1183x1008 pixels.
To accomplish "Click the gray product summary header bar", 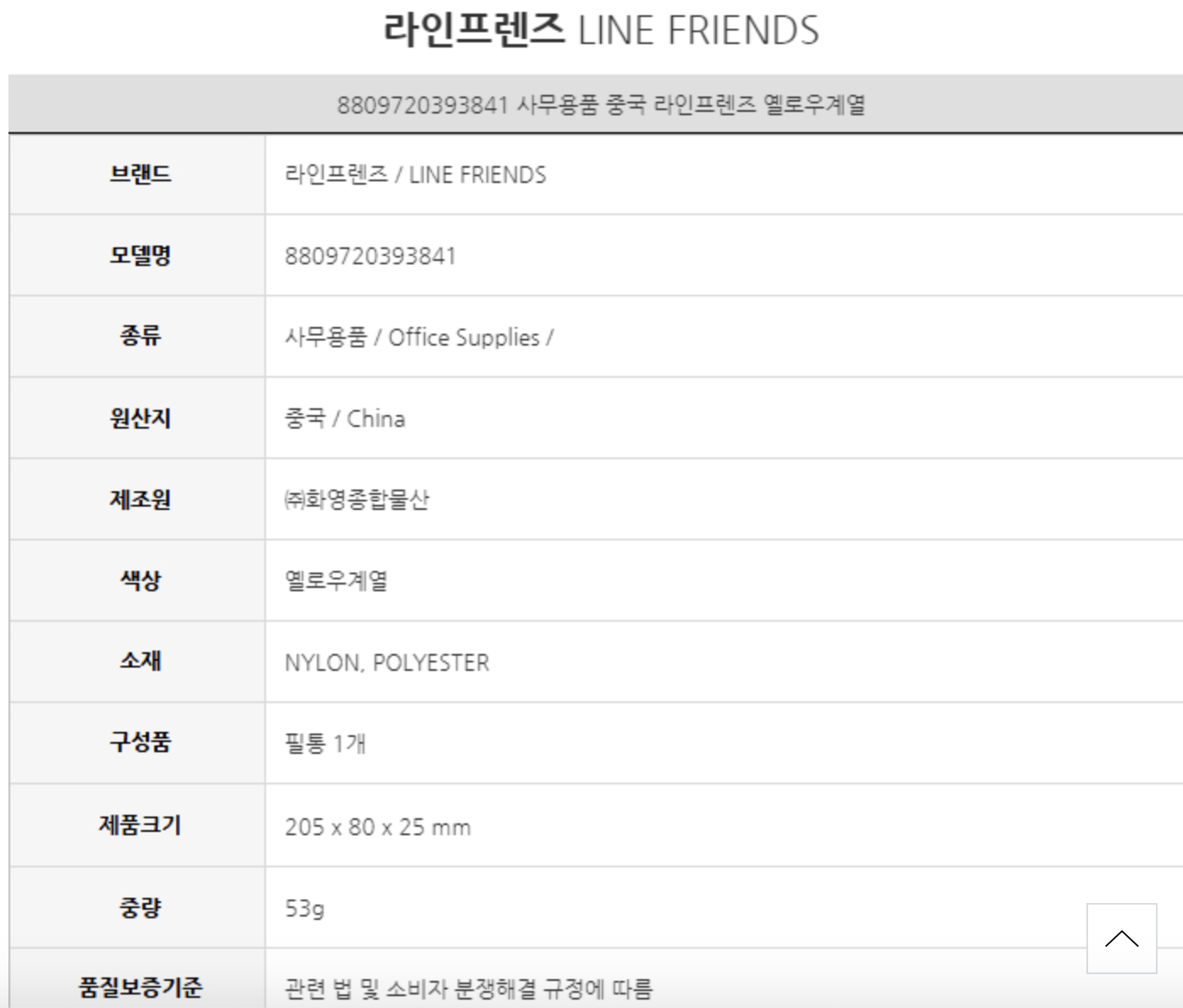I will pyautogui.click(x=601, y=105).
